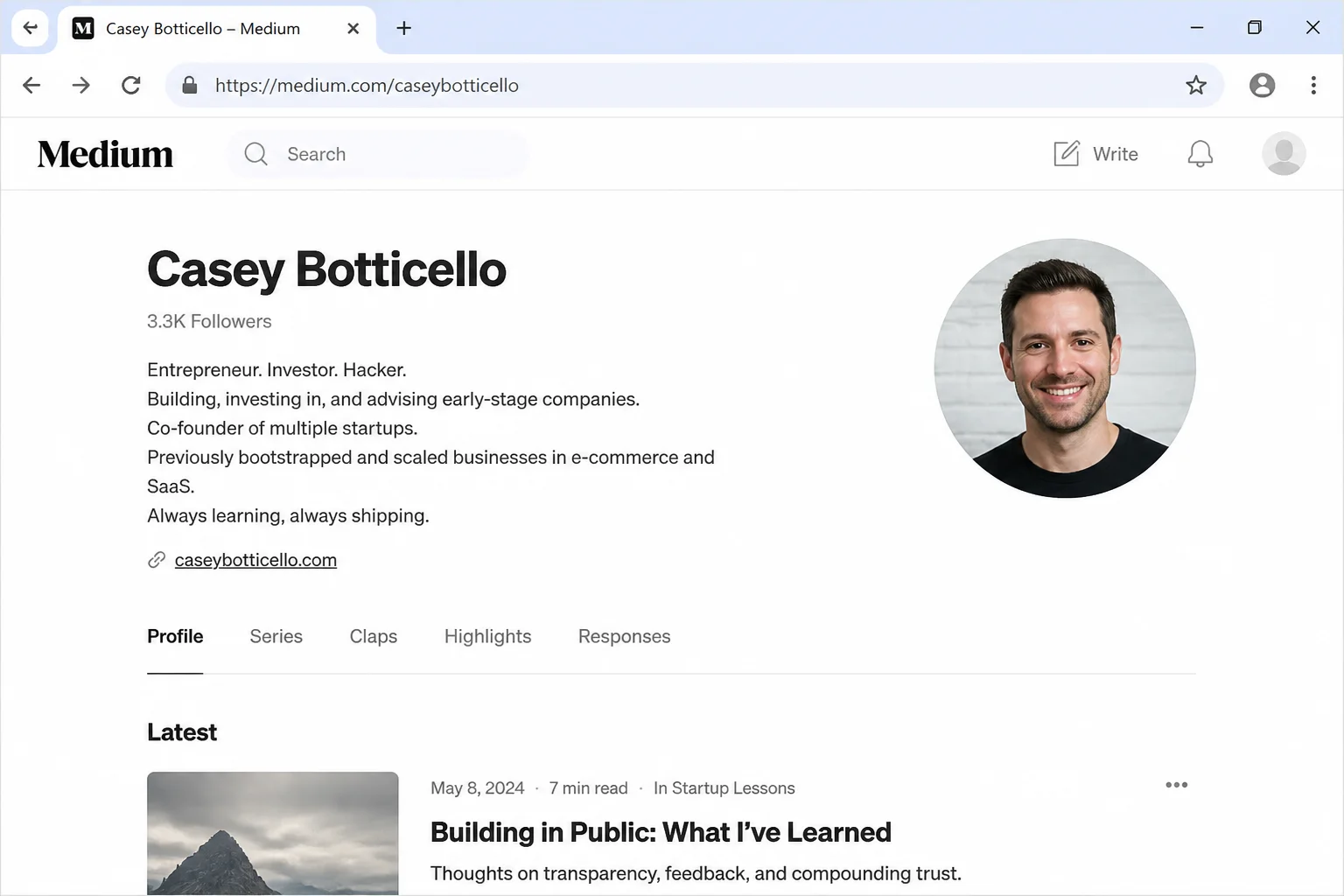Open the 3.3K Followers list
The height and width of the screenshot is (896, 1344).
[209, 321]
